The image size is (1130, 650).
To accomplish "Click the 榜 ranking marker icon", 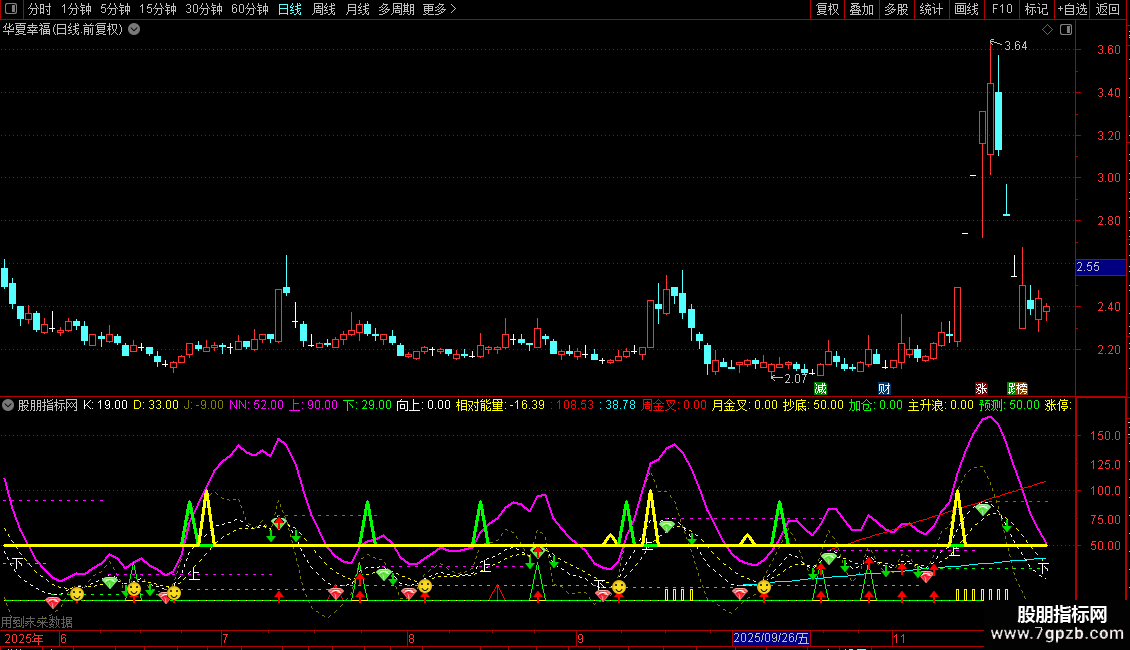I will coord(1022,388).
